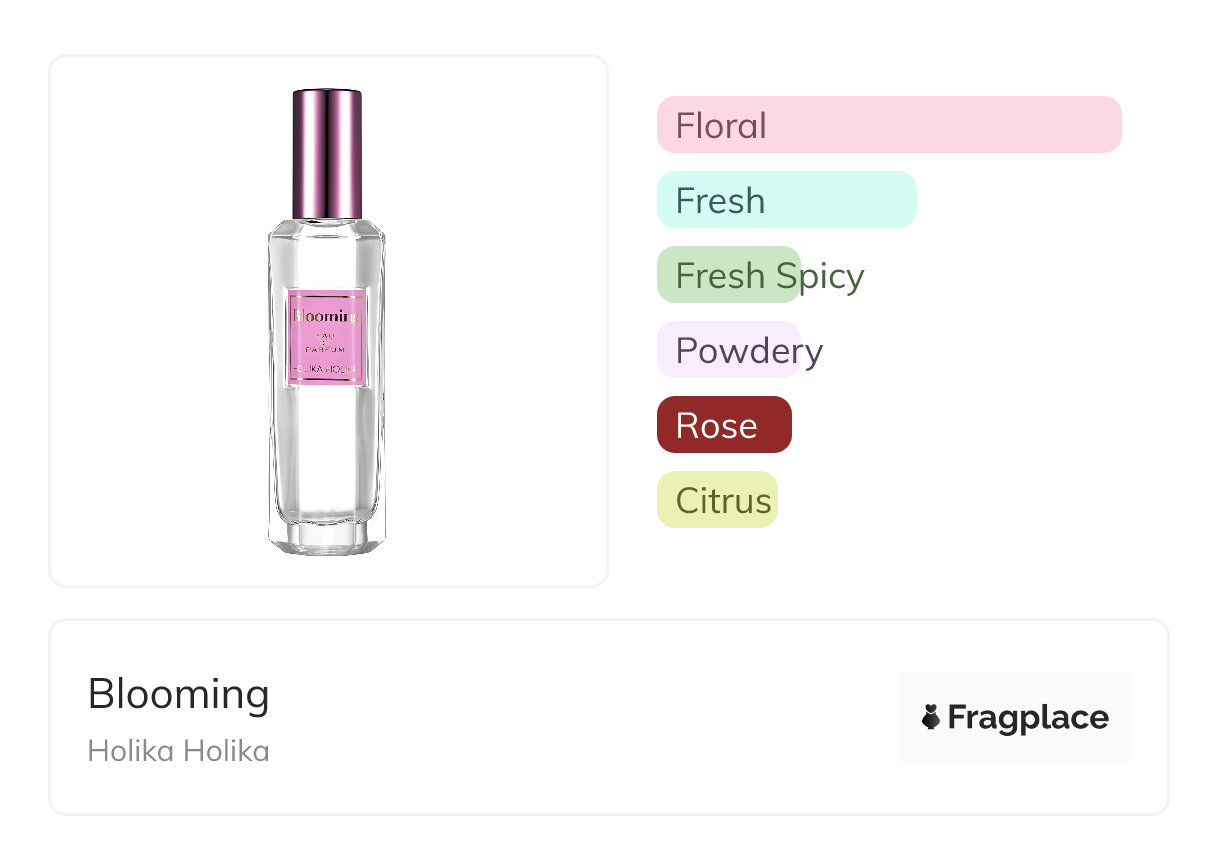This screenshot has width=1218, height=864.
Task: Open the Blooming perfume title
Action: pyautogui.click(x=179, y=694)
